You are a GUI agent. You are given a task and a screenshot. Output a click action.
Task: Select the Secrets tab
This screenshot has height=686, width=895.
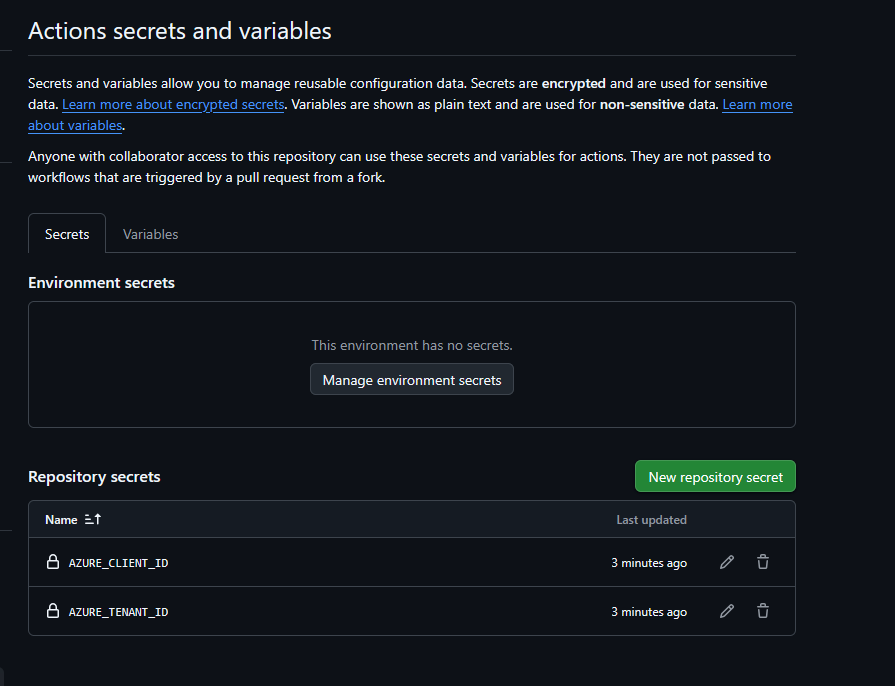[x=66, y=233]
